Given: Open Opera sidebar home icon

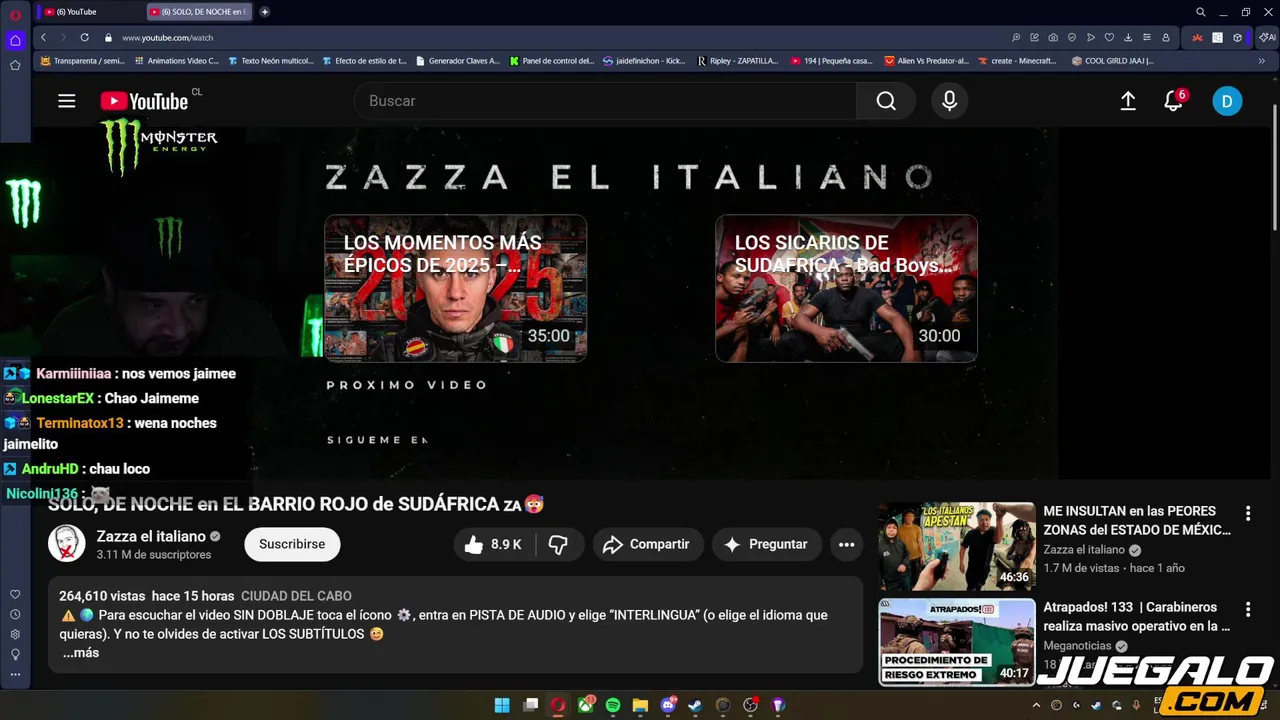Looking at the screenshot, I should pyautogui.click(x=15, y=41).
